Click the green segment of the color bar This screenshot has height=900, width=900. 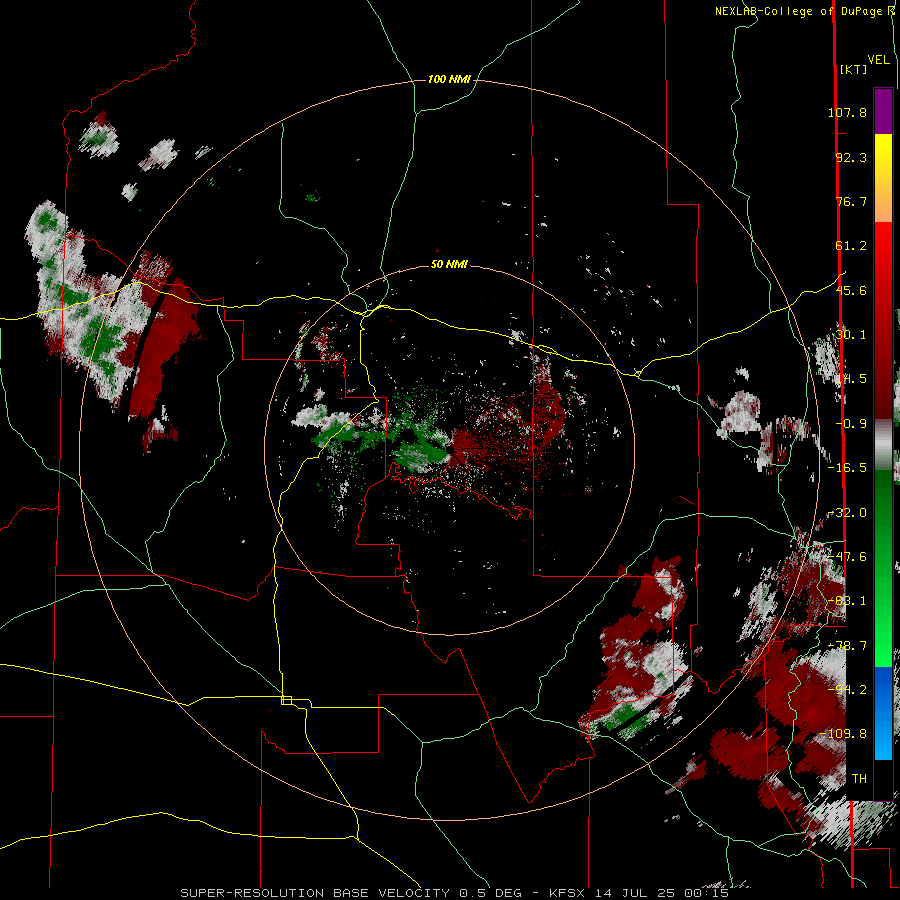(883, 568)
